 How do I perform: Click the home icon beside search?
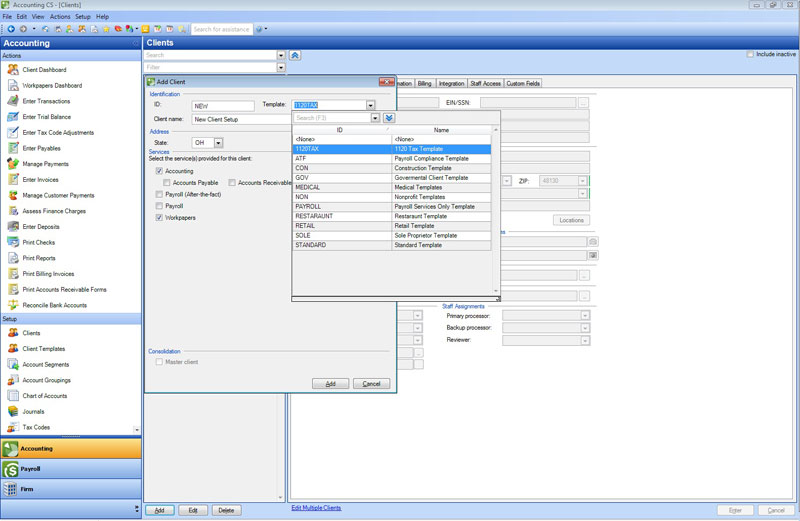point(295,56)
